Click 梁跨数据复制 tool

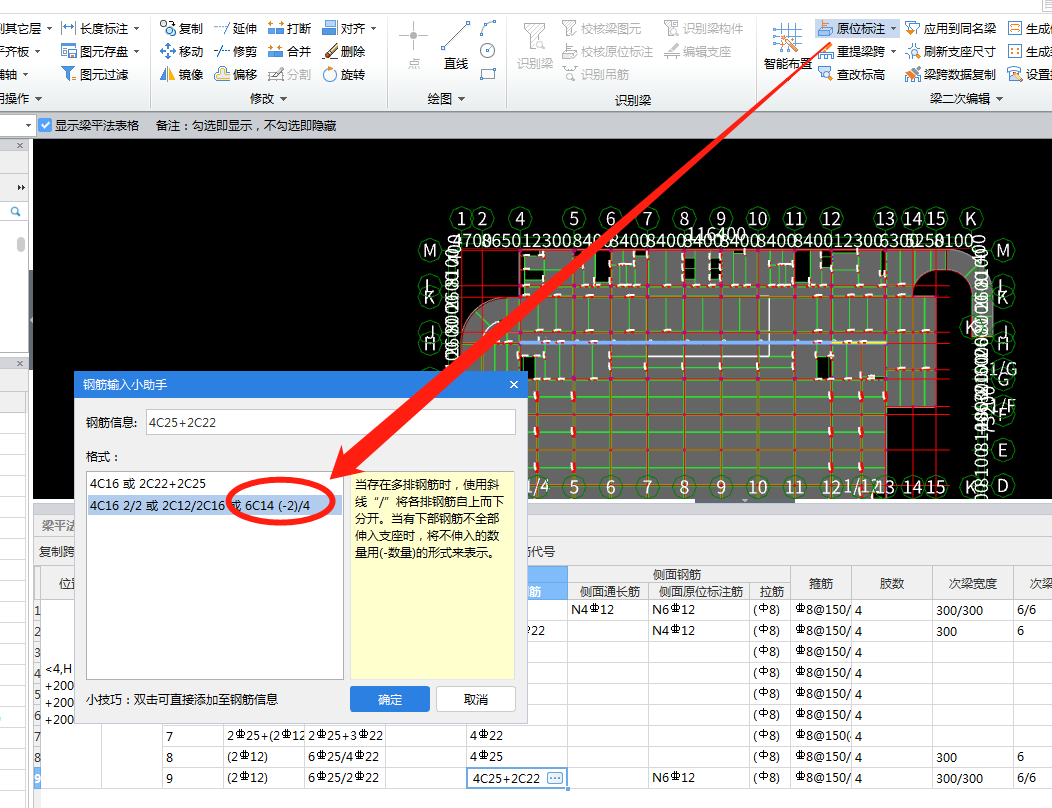[x=950, y=74]
